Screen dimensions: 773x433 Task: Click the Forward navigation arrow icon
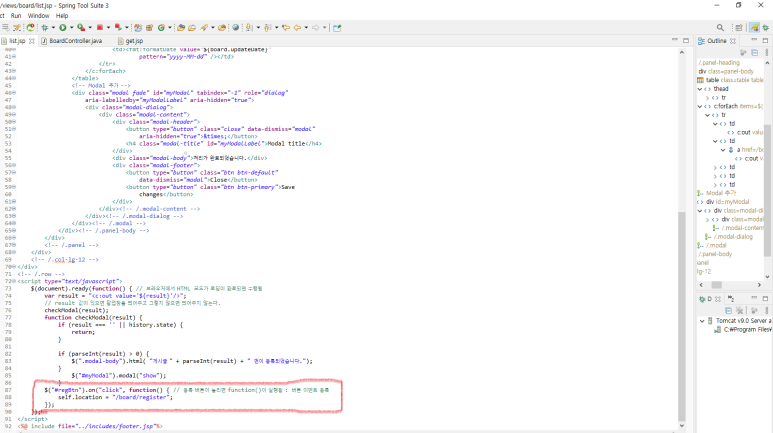coord(316,28)
